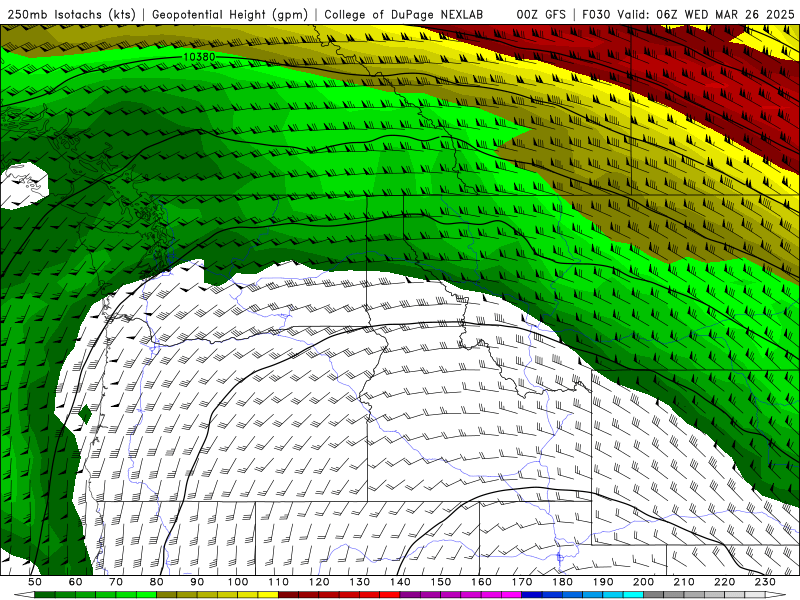Image resolution: width=800 pixels, height=600 pixels.
Task: Click the 150 value on the color scale
Action: 441,582
